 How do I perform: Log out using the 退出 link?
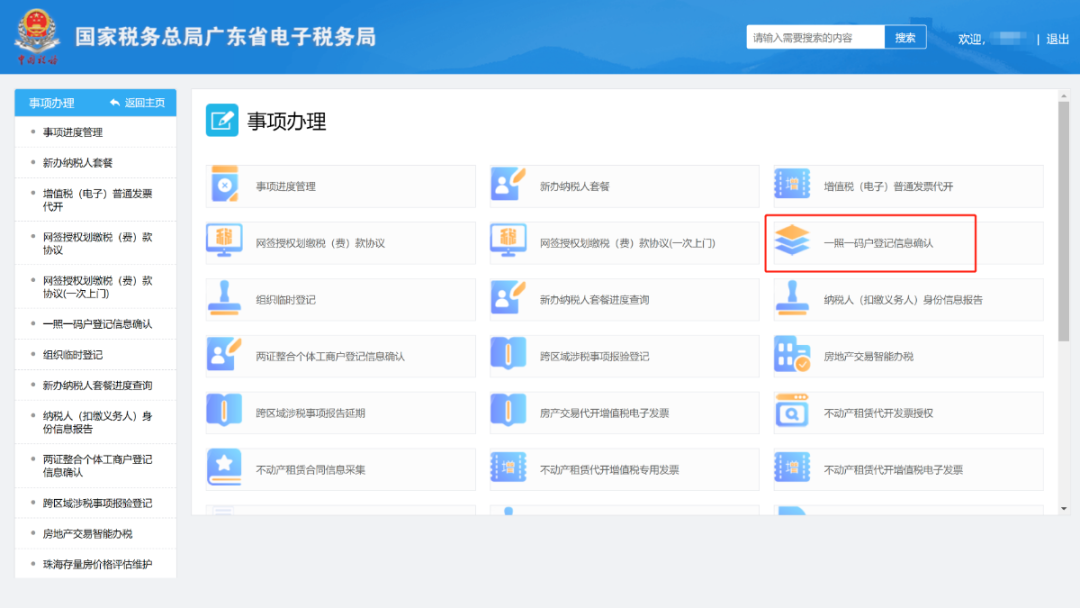coord(1057,39)
